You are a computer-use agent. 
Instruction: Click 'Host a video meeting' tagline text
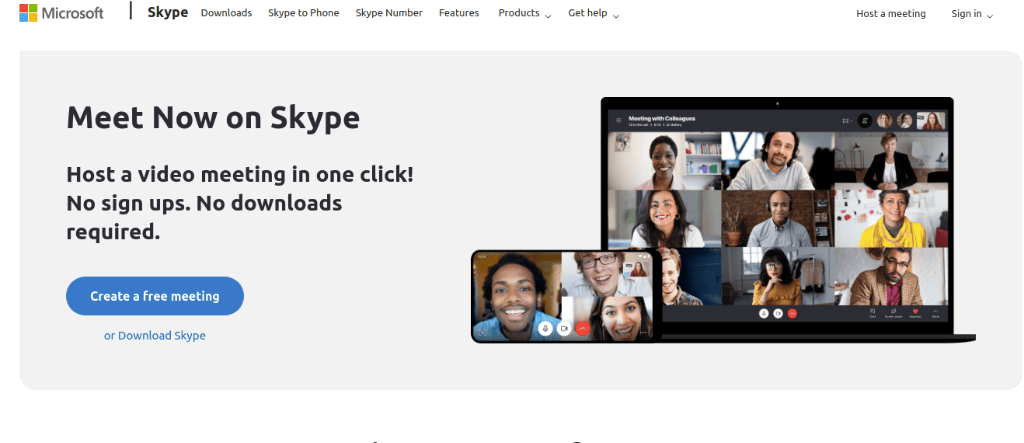pos(240,203)
